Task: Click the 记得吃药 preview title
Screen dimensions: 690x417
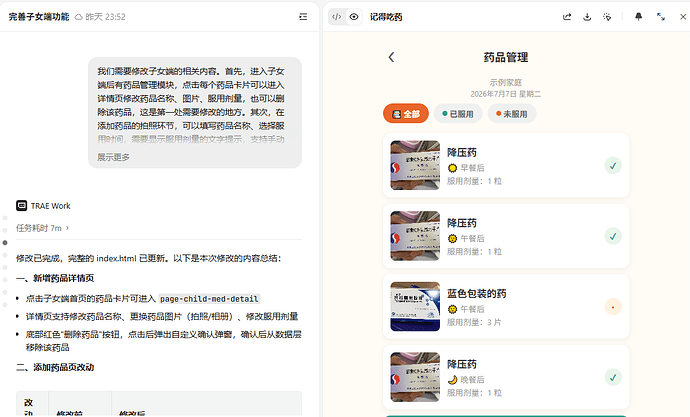Action: (x=386, y=17)
